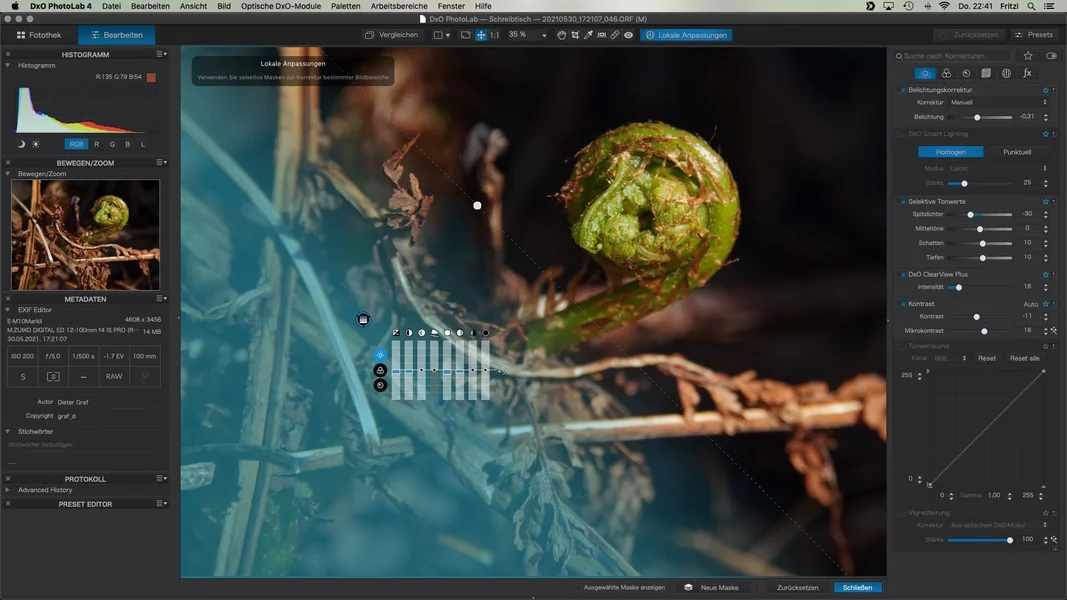
Task: Toggle the active corrections switch
Action: [1051, 56]
